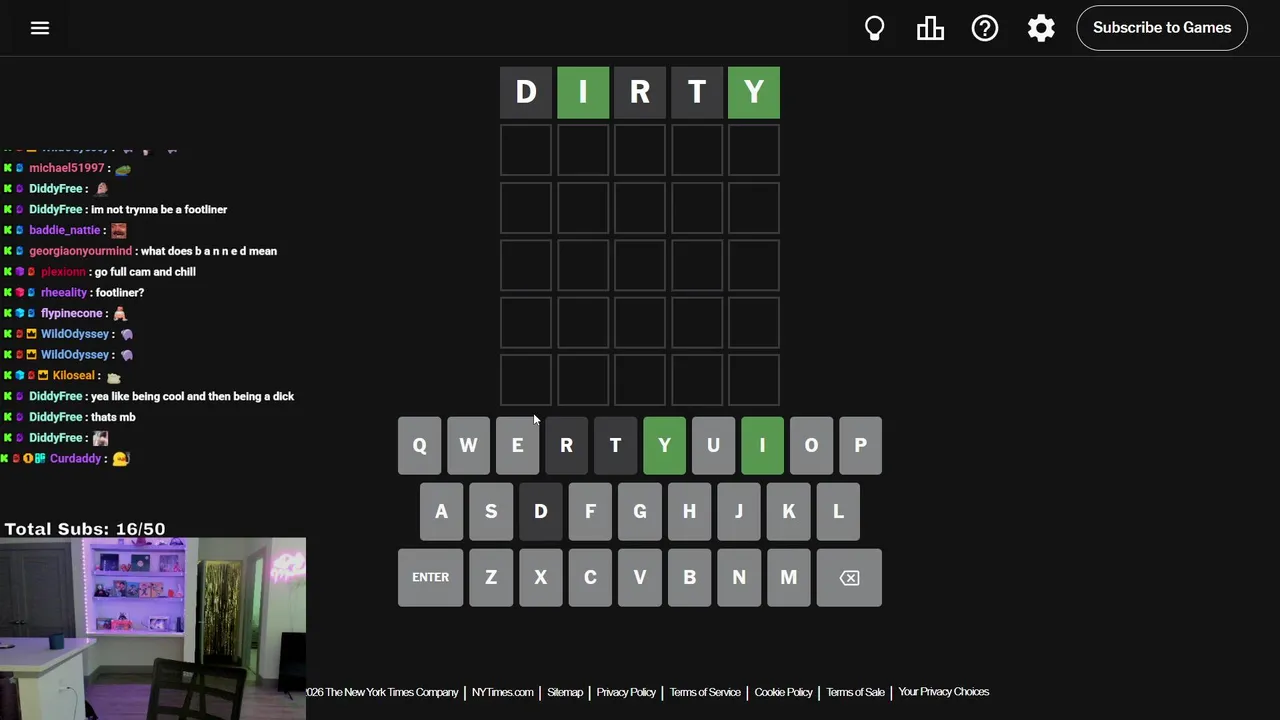Tap the V key

pos(640,578)
